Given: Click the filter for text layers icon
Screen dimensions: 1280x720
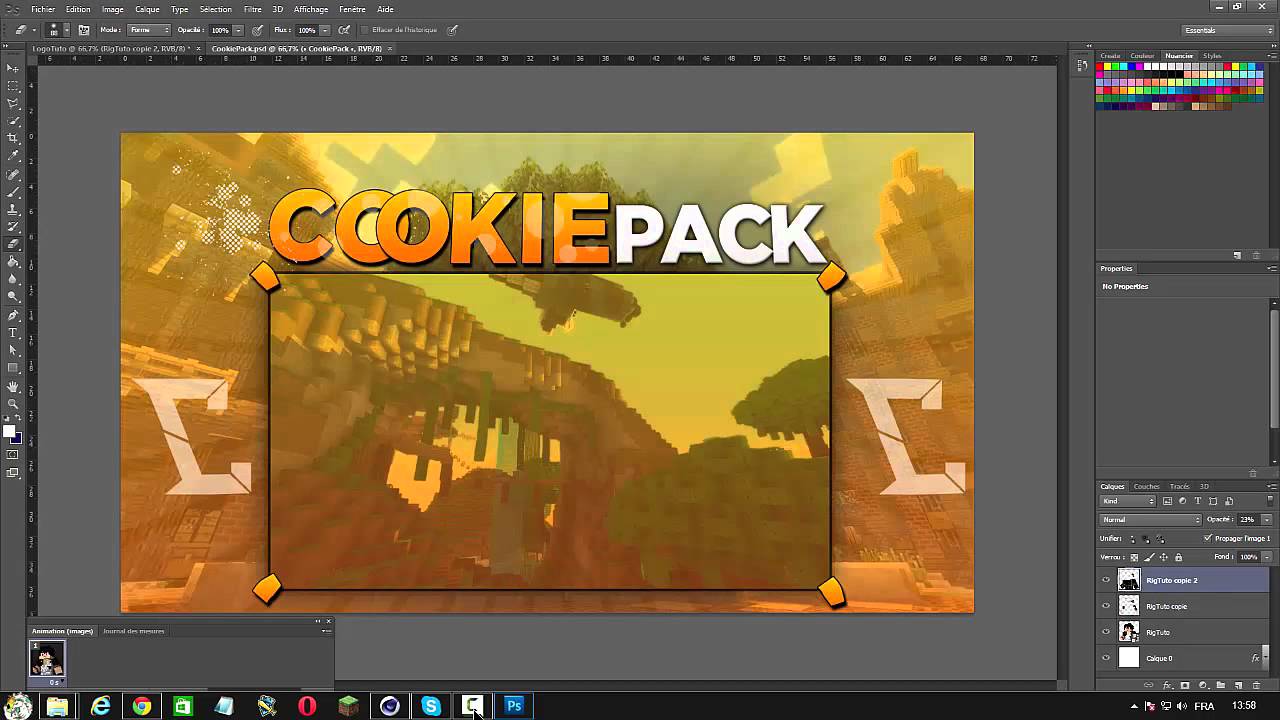Looking at the screenshot, I should pyautogui.click(x=1198, y=501).
